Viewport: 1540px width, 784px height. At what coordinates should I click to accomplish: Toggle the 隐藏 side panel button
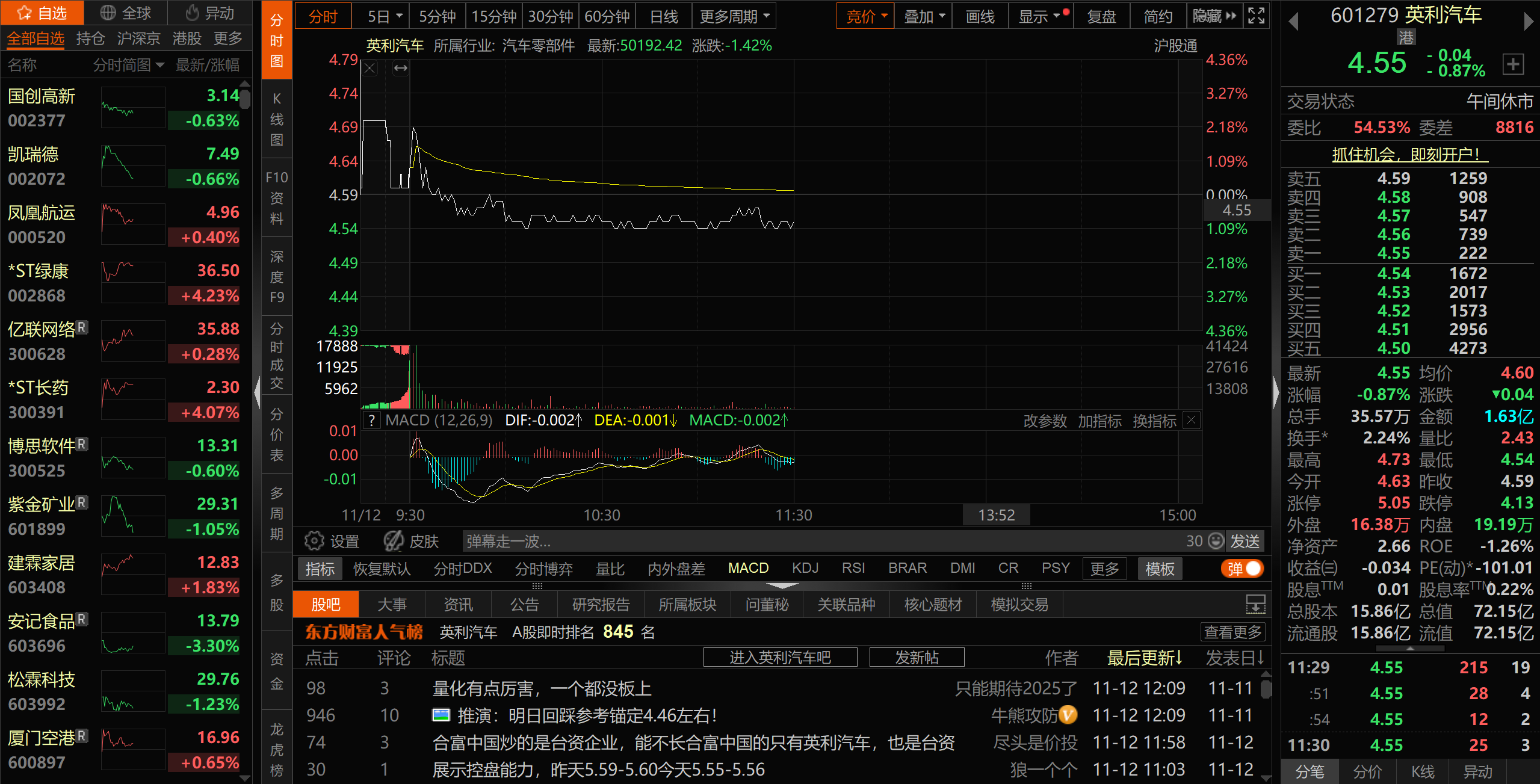click(x=1214, y=16)
